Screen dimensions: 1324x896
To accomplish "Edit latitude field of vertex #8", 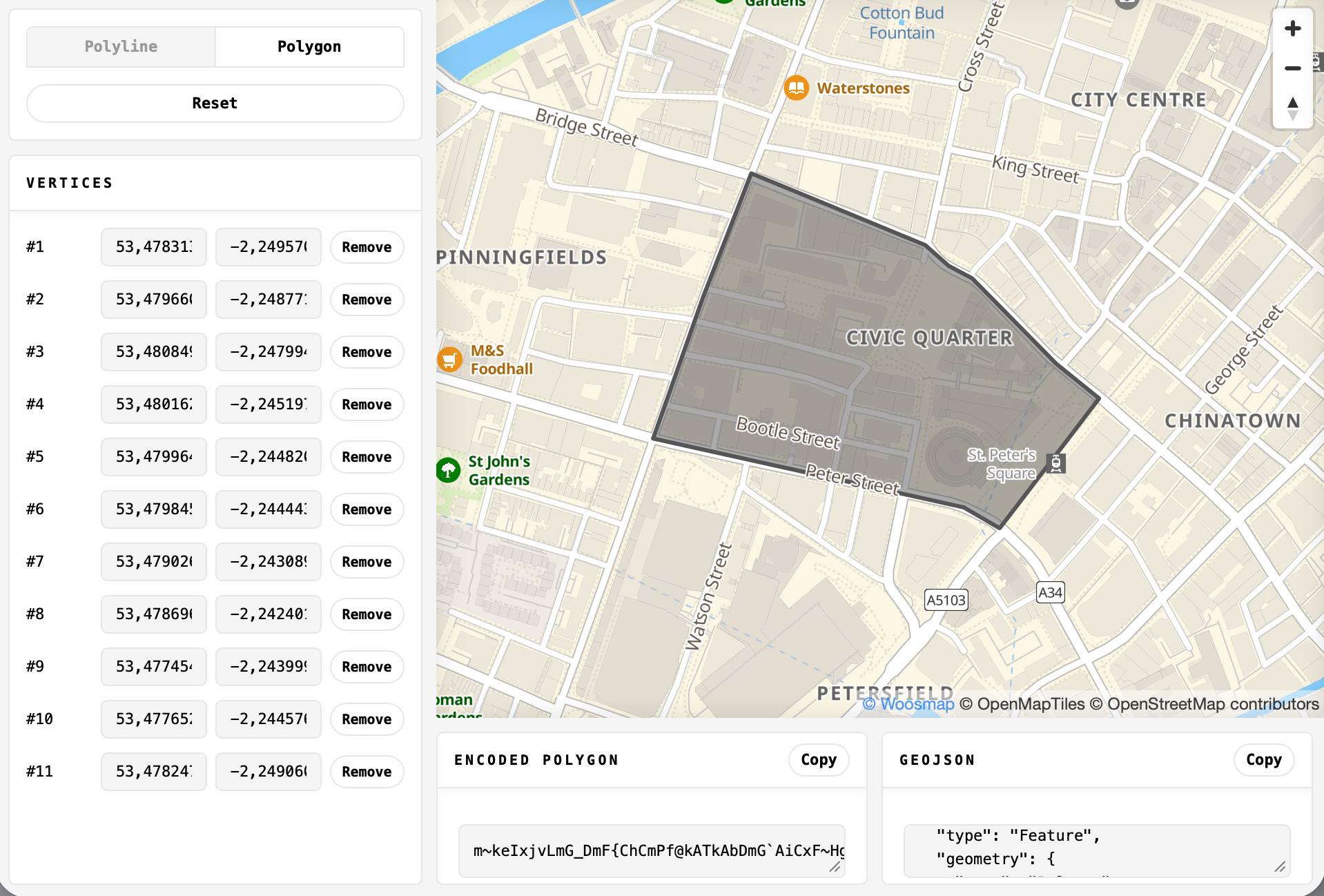I will click(x=154, y=614).
